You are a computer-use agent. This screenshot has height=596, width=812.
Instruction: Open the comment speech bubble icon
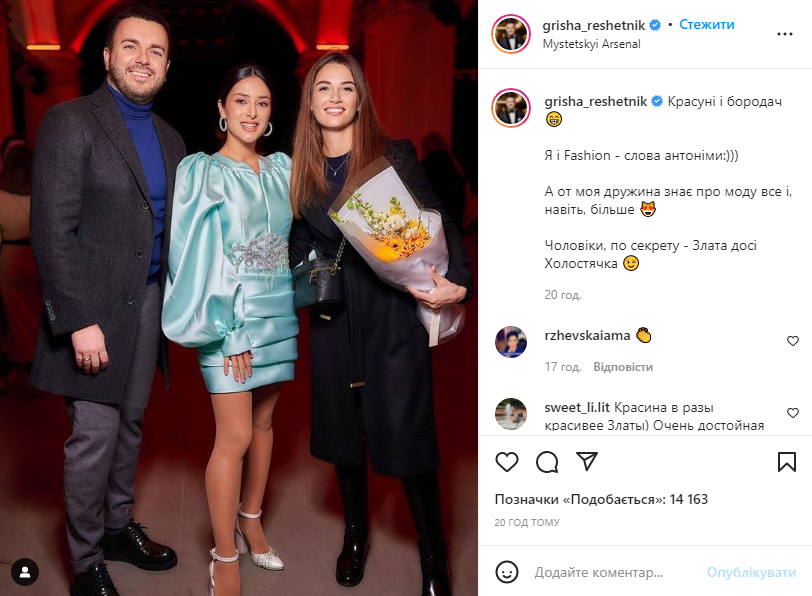coord(547,462)
